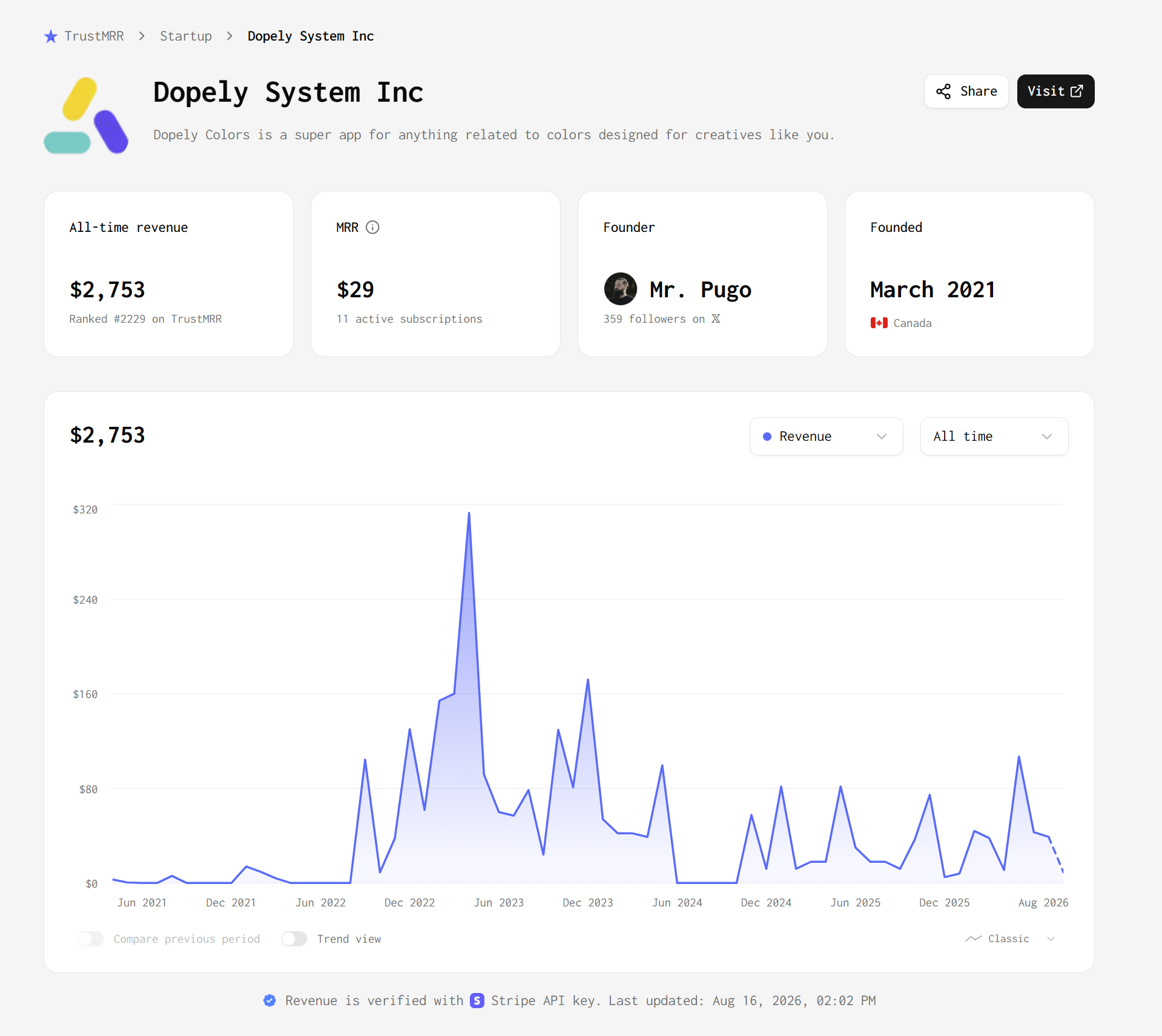Open the Revenue metric dropdown
The height and width of the screenshot is (1036, 1162).
click(x=827, y=436)
